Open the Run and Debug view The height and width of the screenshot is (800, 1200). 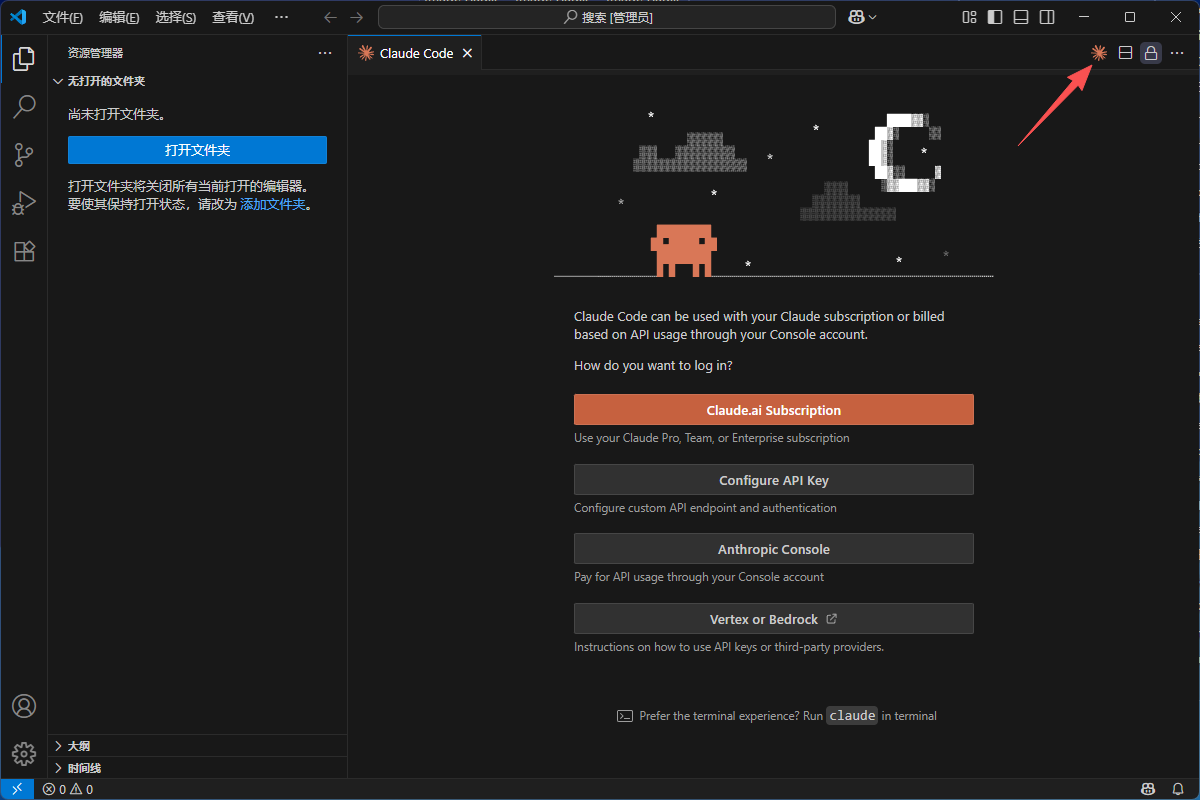point(24,203)
